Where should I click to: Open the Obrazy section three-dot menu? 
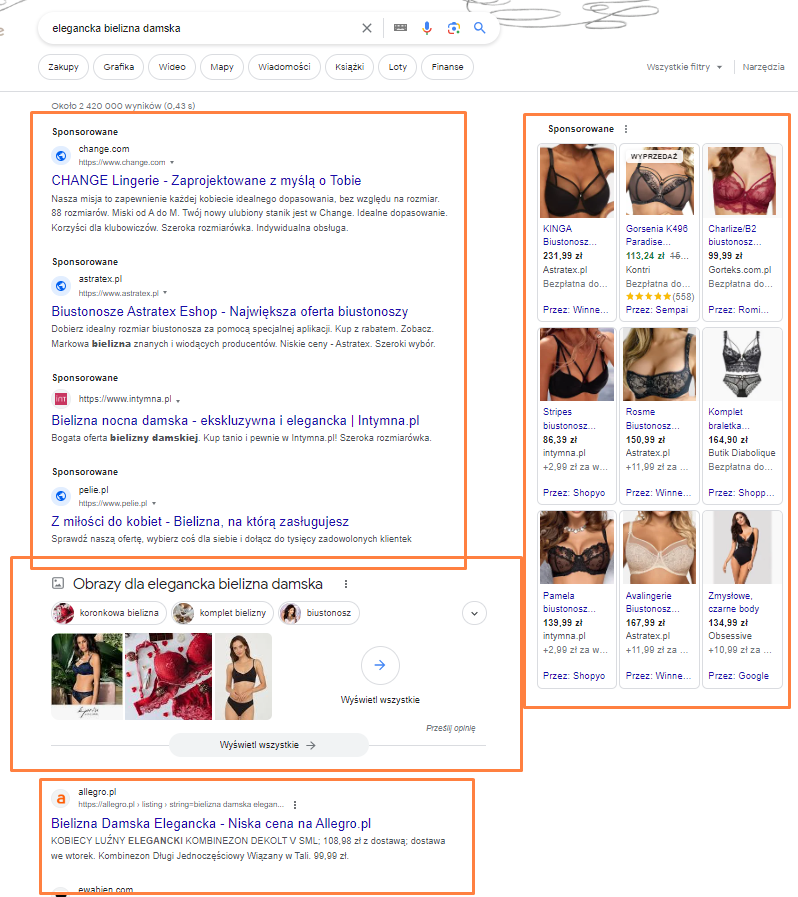tap(346, 584)
